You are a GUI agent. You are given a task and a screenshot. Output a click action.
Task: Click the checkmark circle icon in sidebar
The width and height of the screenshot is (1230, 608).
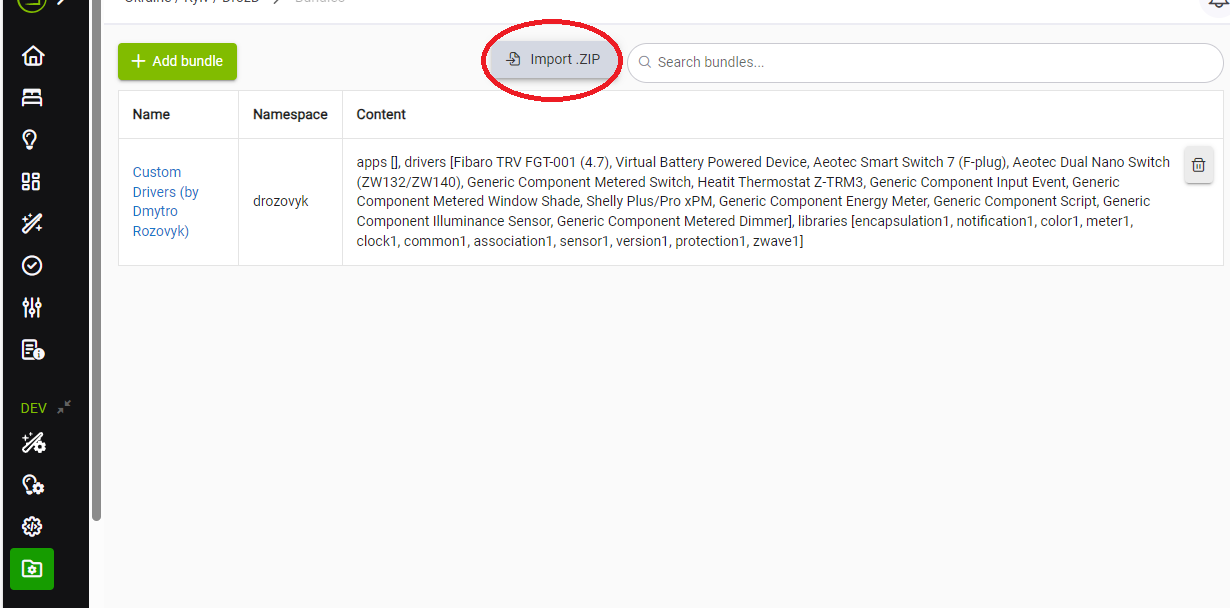(x=32, y=266)
